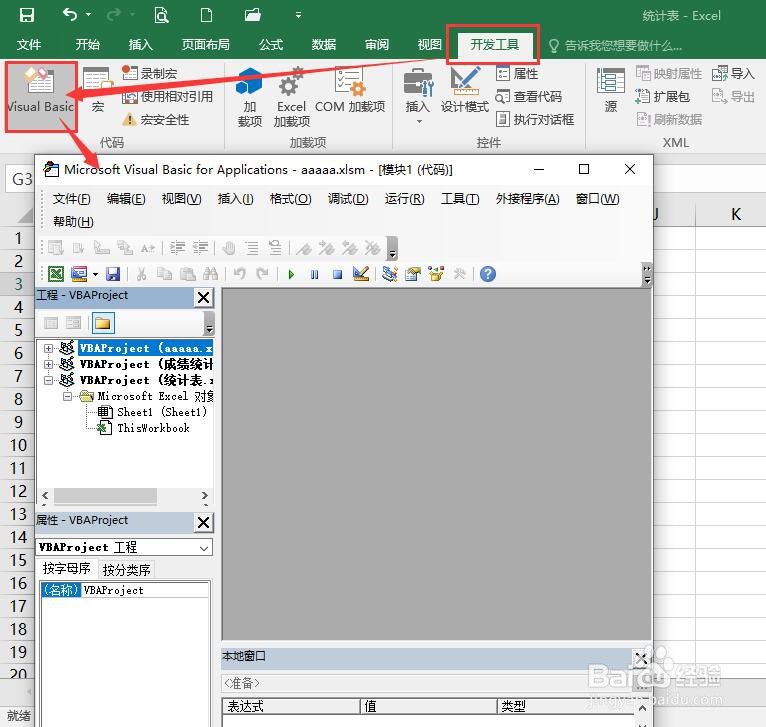Collapse the 统计表 VBAProject tree node
Screen dimensions: 766x727
coord(48,380)
